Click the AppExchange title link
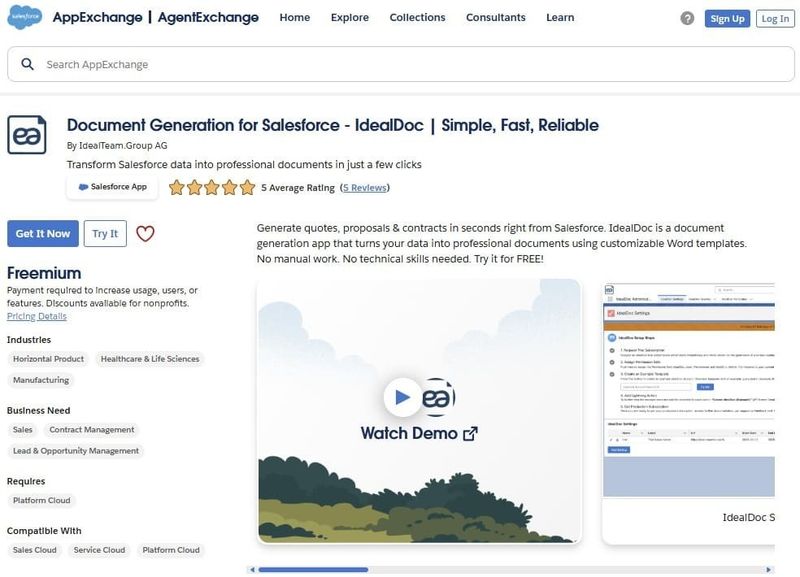 pyautogui.click(x=97, y=17)
